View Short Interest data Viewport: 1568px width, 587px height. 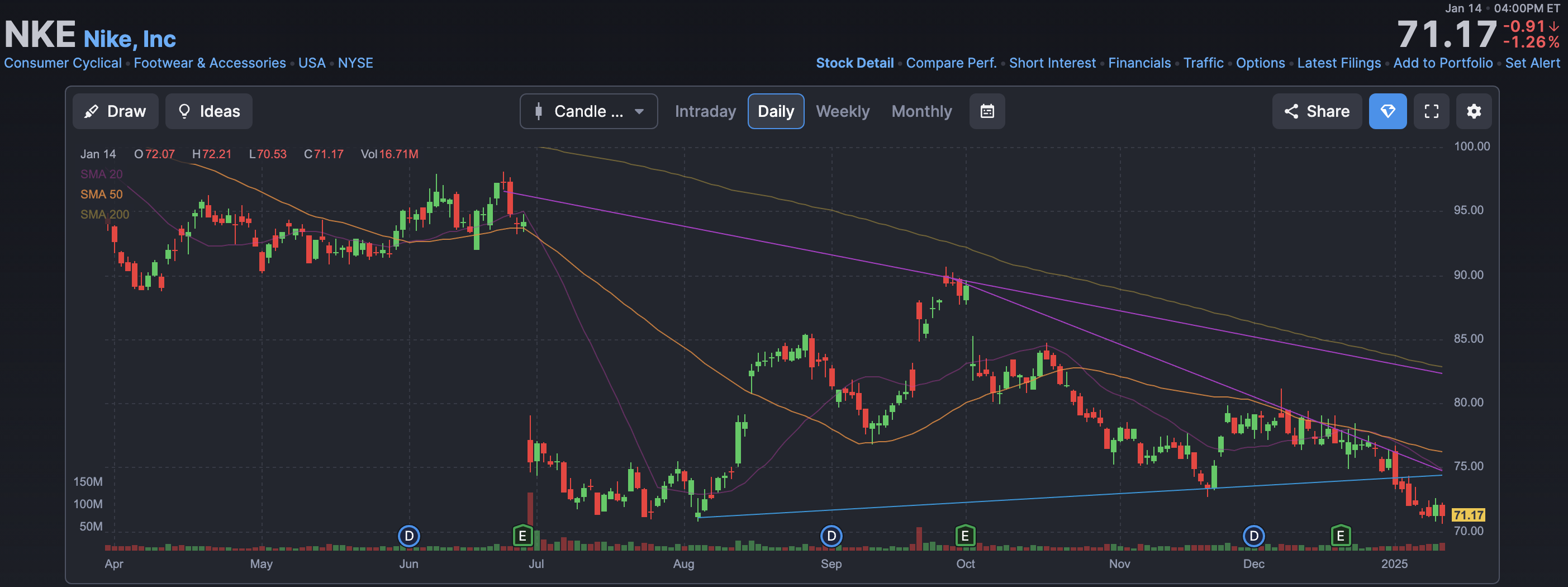(x=1052, y=63)
